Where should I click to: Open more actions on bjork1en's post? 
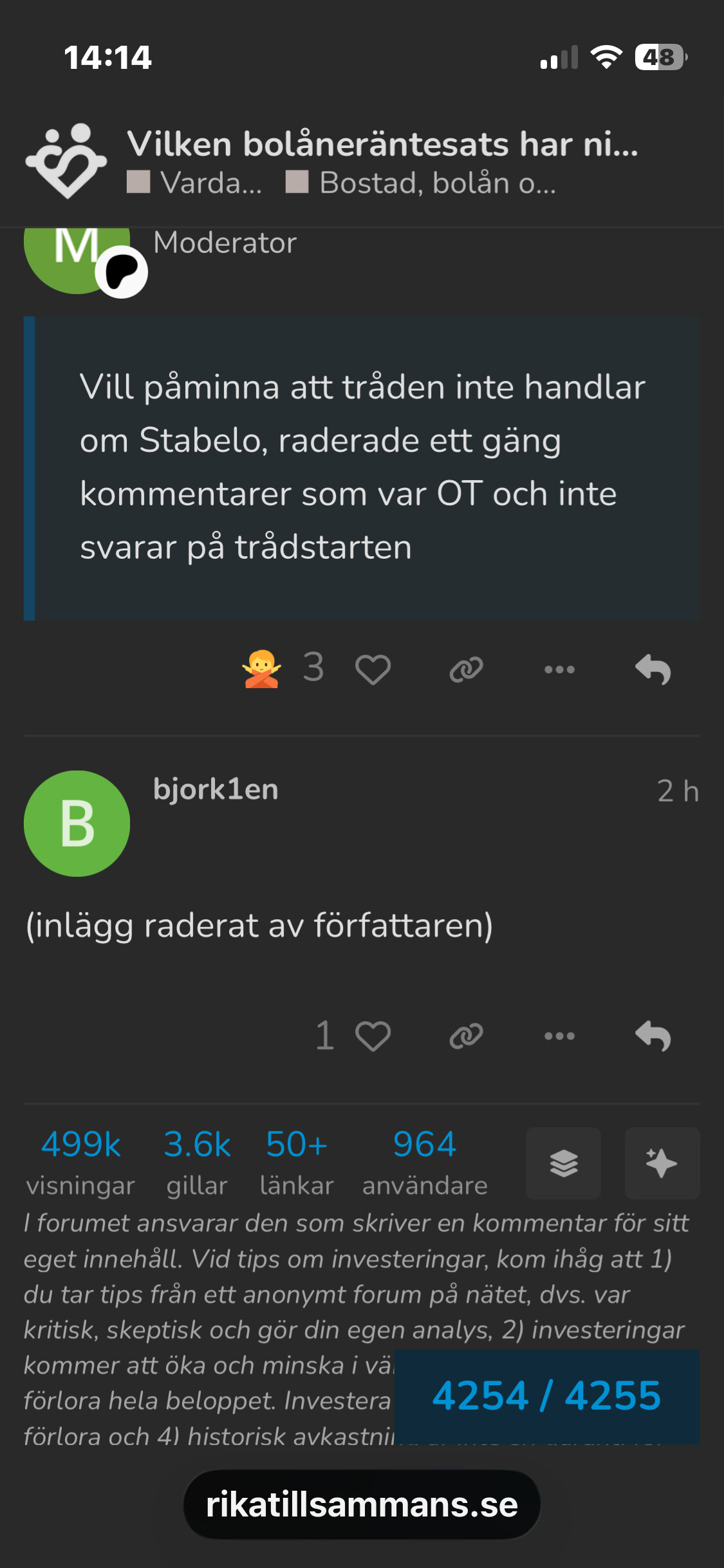(559, 1036)
